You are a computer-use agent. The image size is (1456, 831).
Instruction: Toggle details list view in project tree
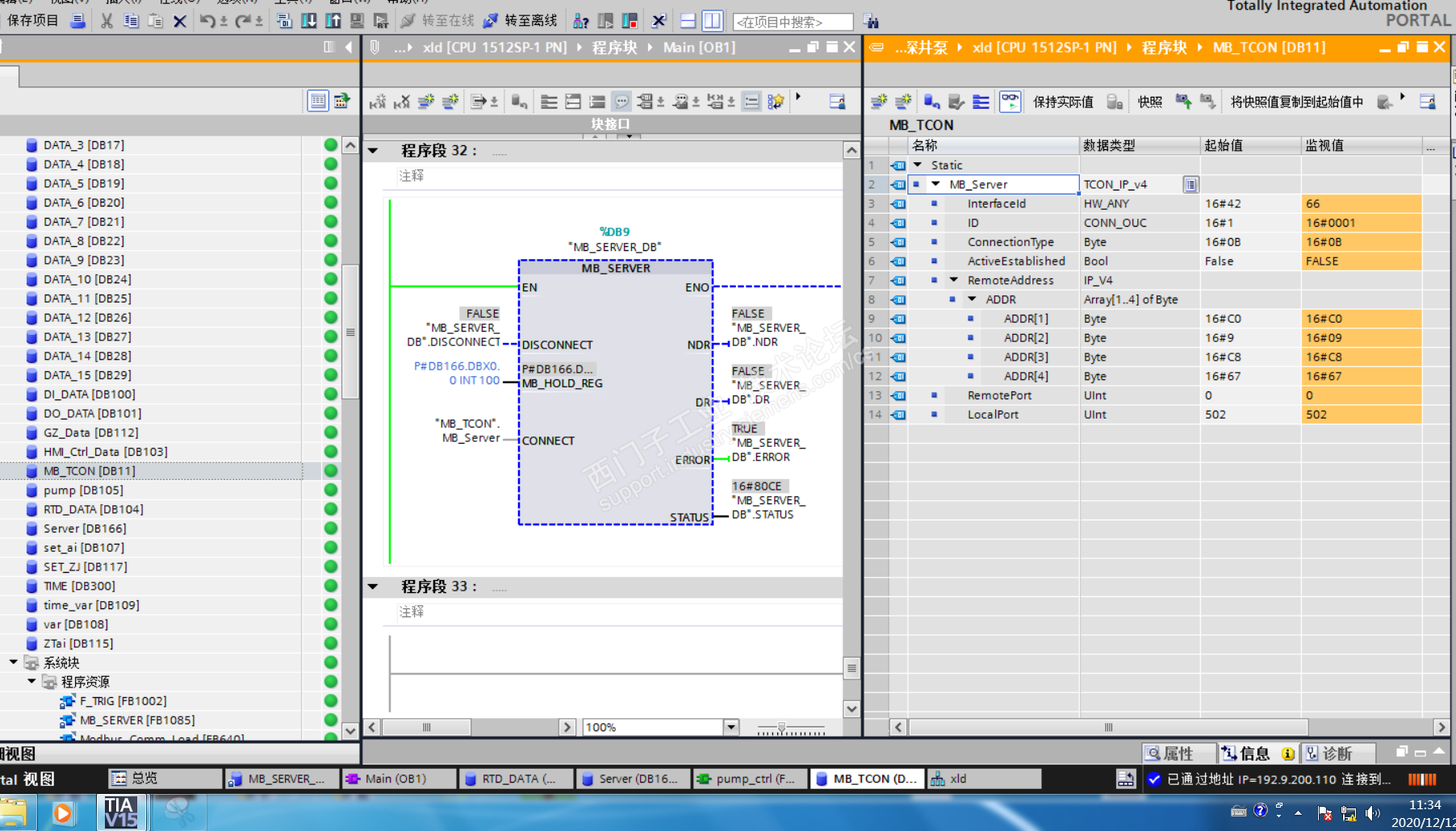click(318, 102)
